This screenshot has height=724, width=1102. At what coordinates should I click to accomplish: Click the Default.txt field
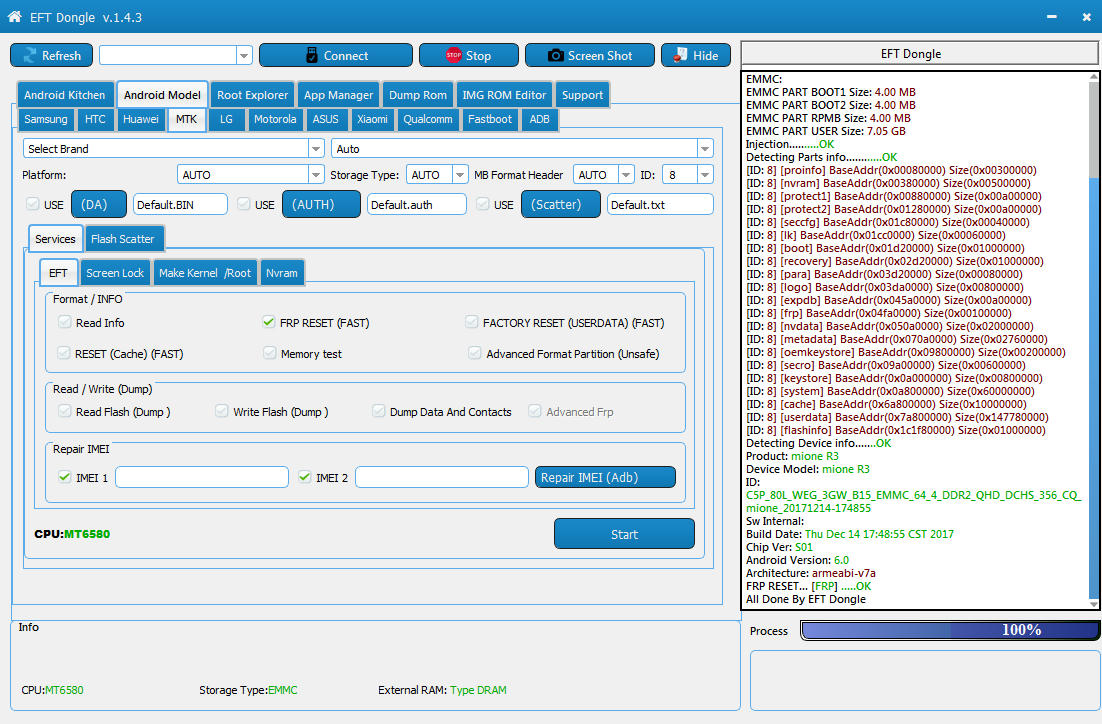tap(660, 205)
